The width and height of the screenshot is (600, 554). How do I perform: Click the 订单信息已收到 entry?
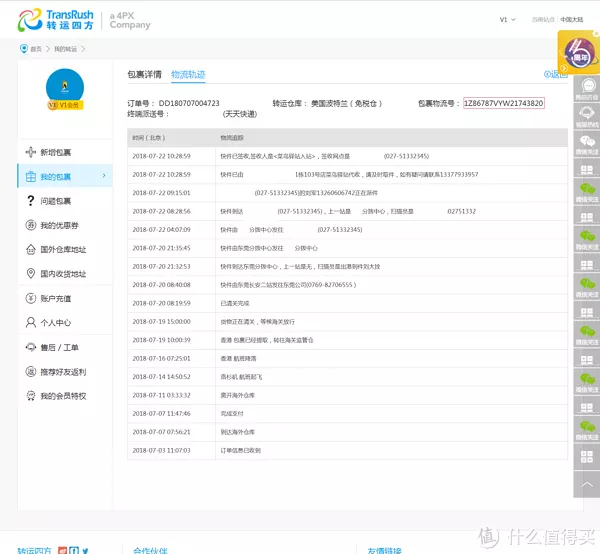point(240,450)
